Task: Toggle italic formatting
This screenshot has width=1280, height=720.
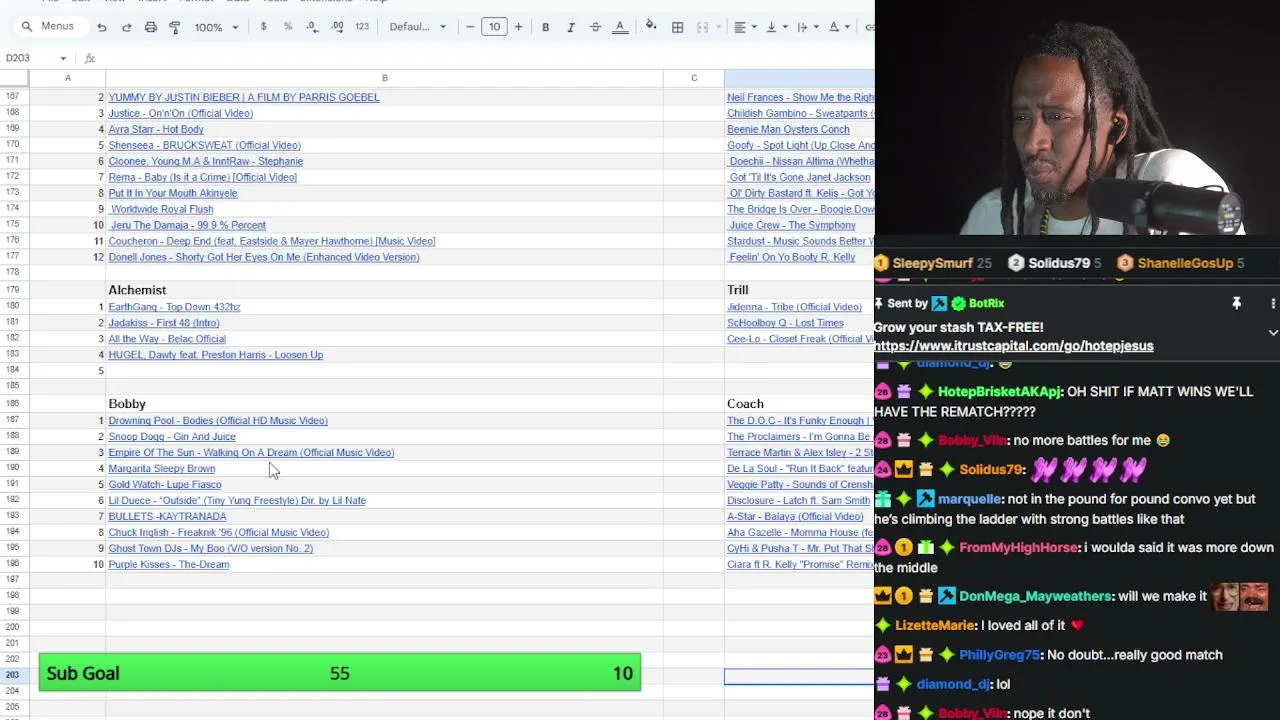Action: click(570, 27)
